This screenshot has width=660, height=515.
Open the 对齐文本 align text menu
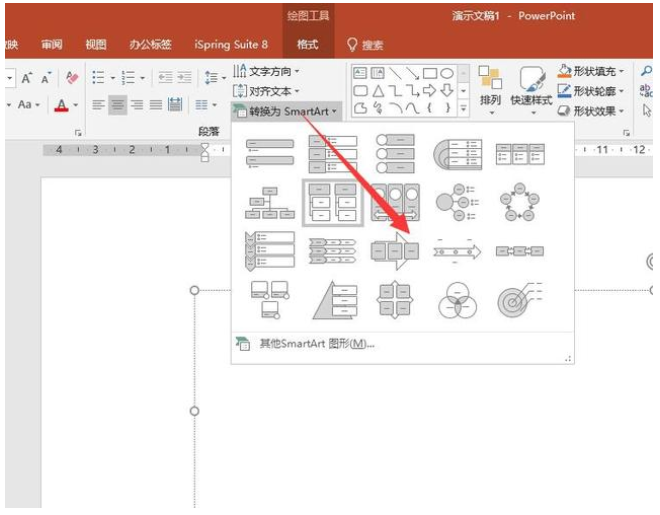pyautogui.click(x=266, y=91)
